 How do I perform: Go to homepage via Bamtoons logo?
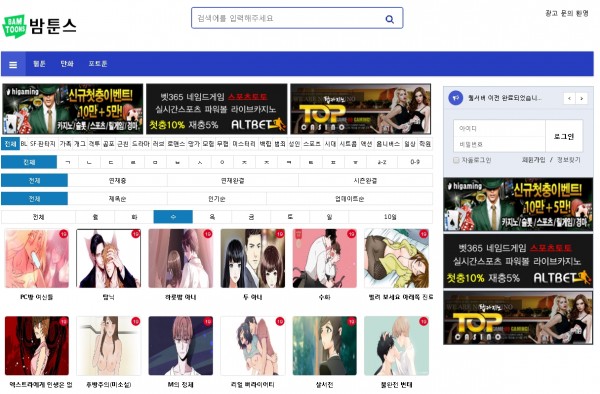39,26
